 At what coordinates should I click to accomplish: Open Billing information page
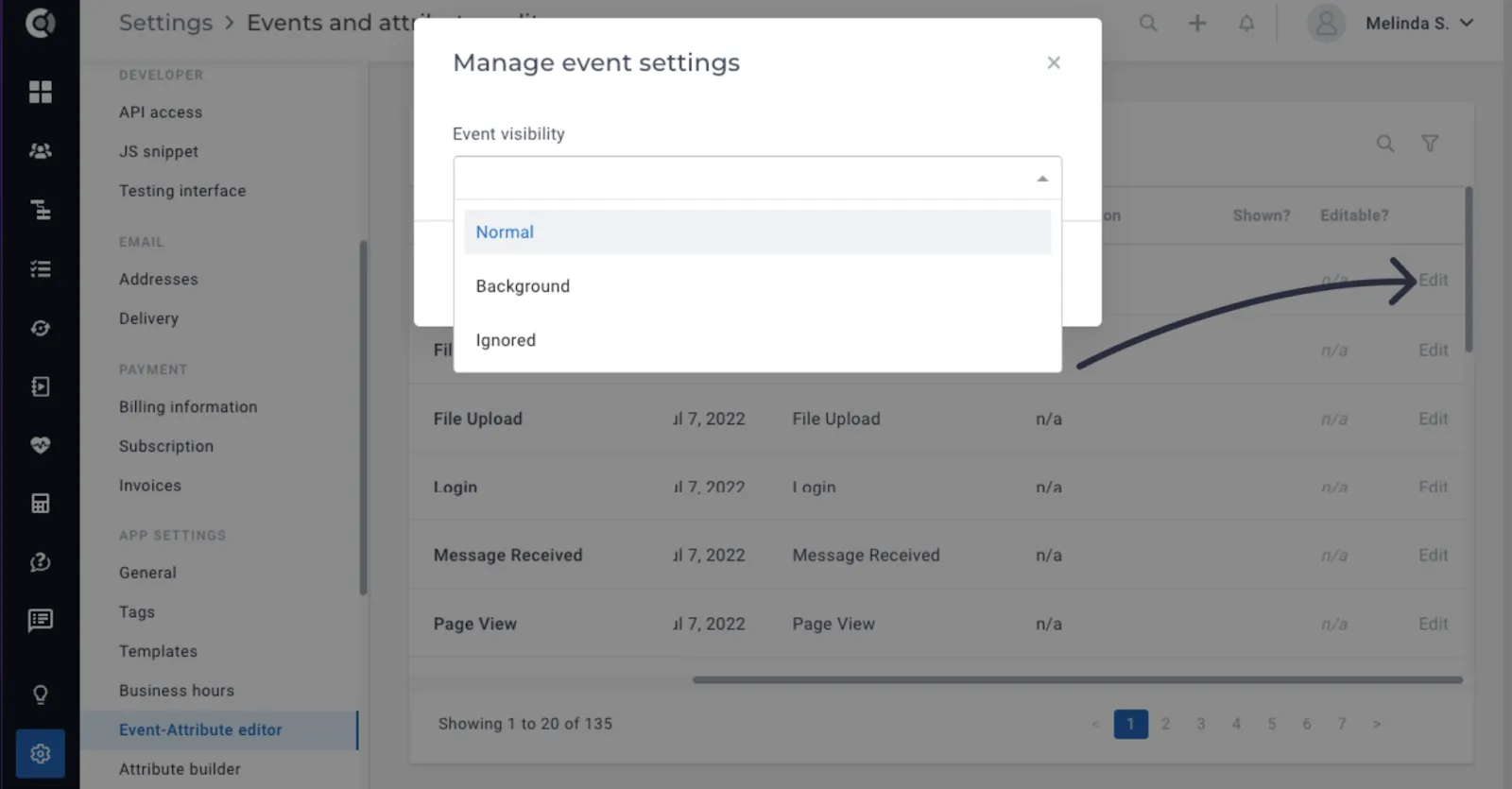point(188,407)
